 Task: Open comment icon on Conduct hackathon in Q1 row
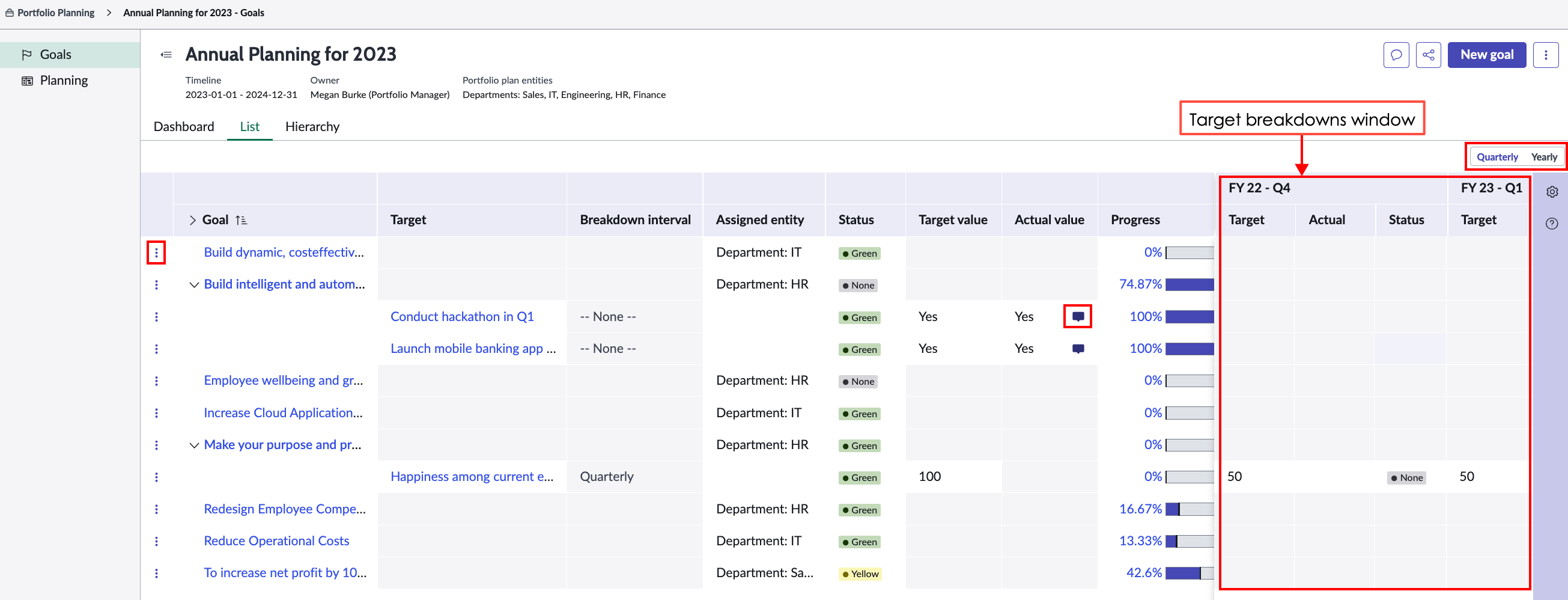tap(1077, 316)
